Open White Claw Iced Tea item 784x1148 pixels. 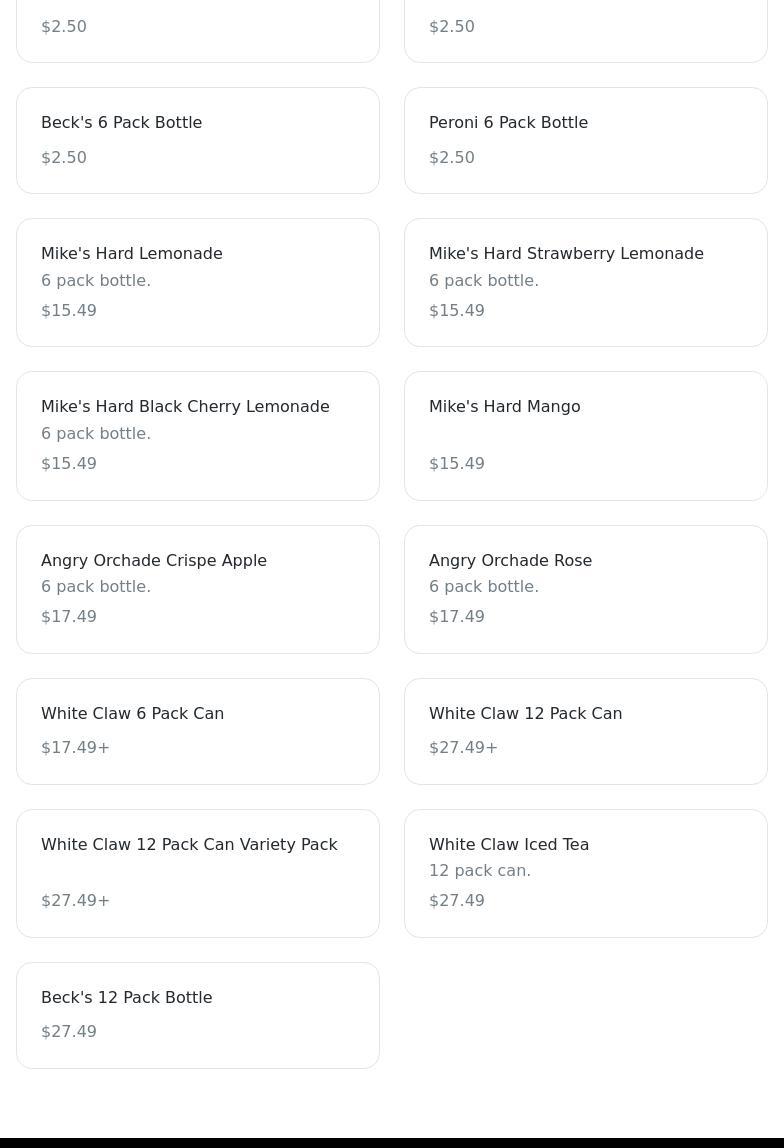(586, 873)
